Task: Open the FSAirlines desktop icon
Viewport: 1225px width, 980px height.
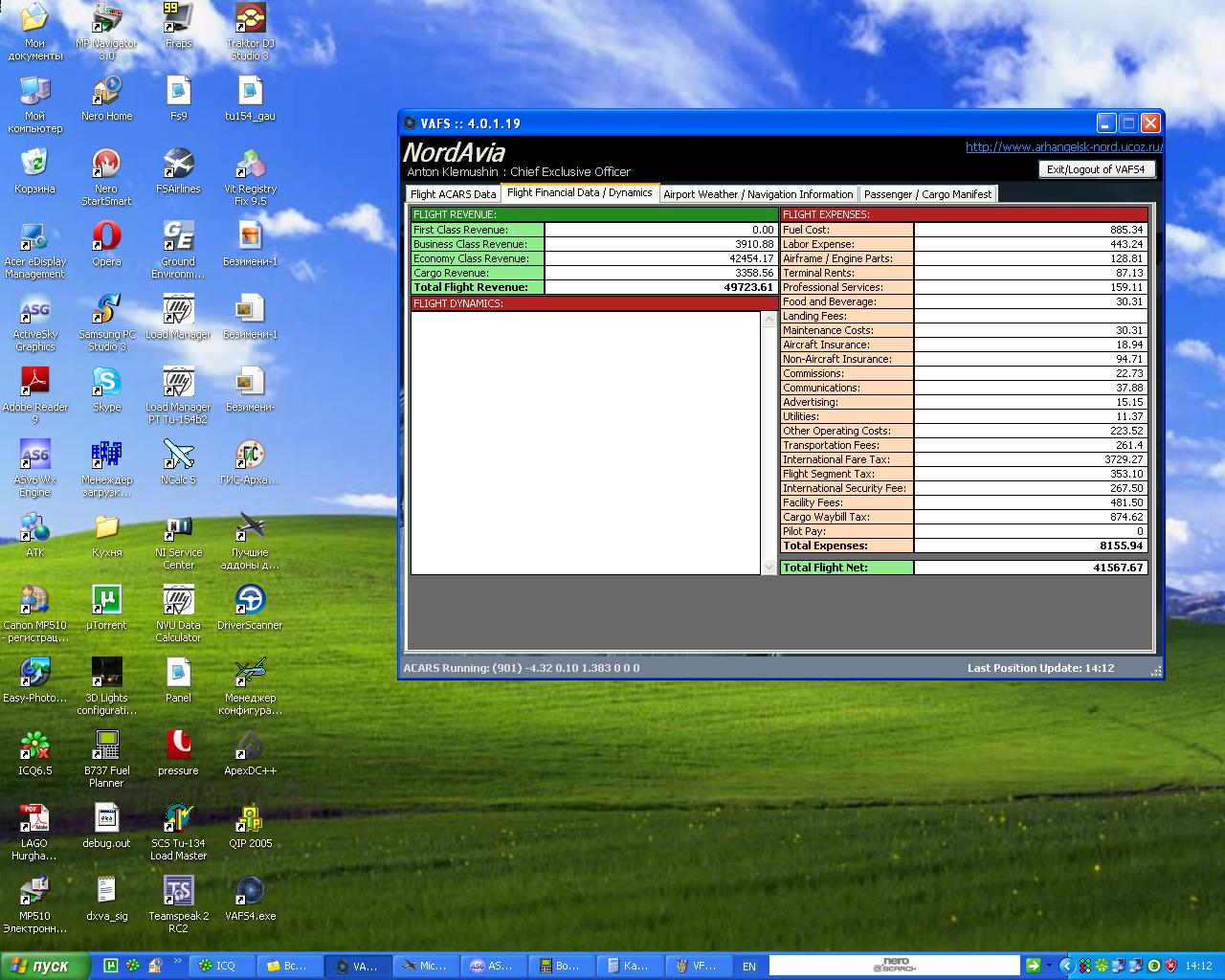Action: pos(178,170)
